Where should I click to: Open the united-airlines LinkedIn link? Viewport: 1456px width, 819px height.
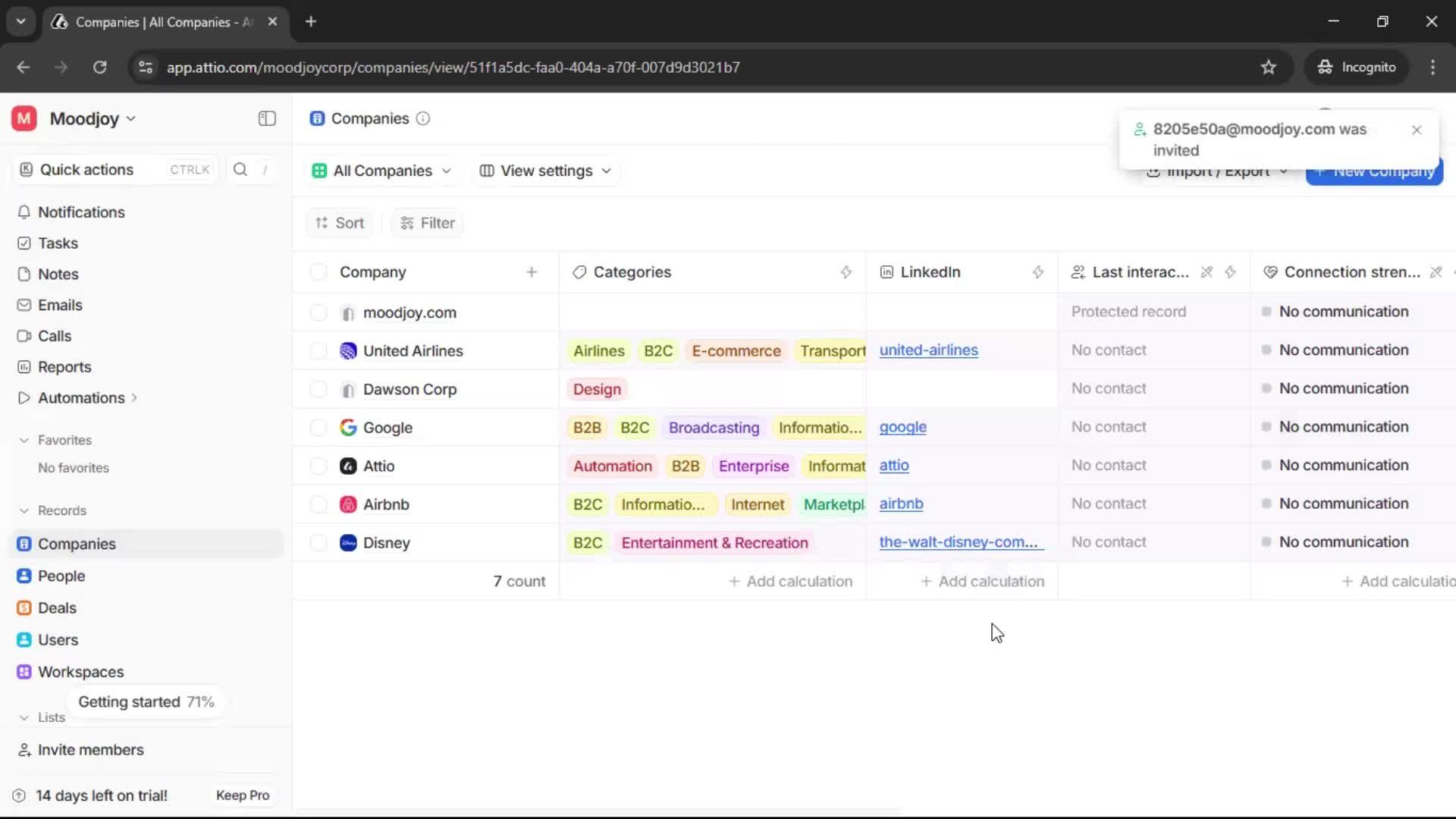(x=929, y=350)
